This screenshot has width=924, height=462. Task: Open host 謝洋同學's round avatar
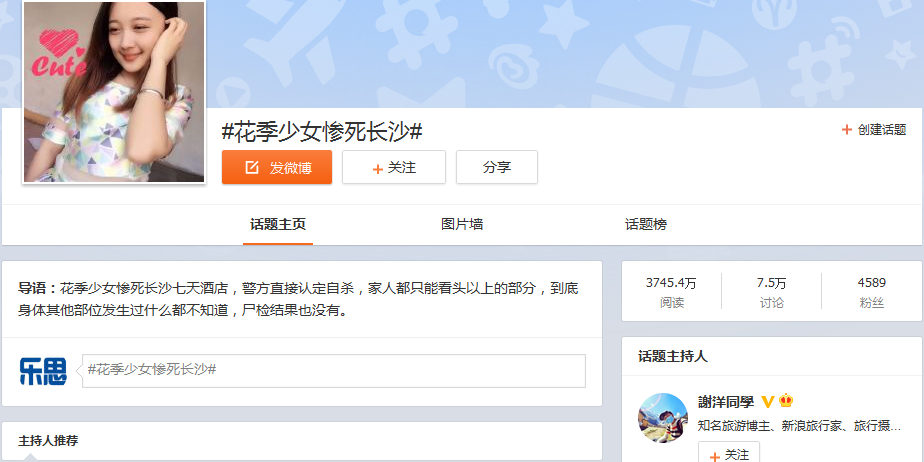pyautogui.click(x=663, y=418)
